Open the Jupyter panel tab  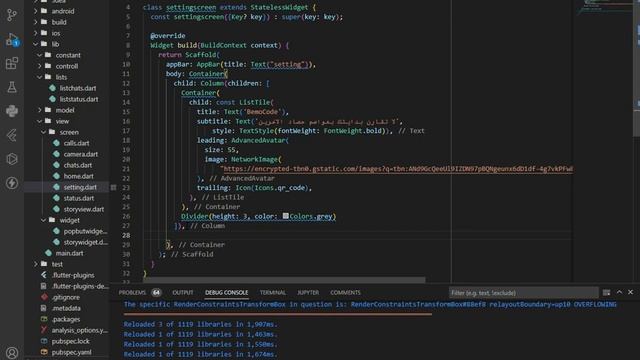coord(308,292)
